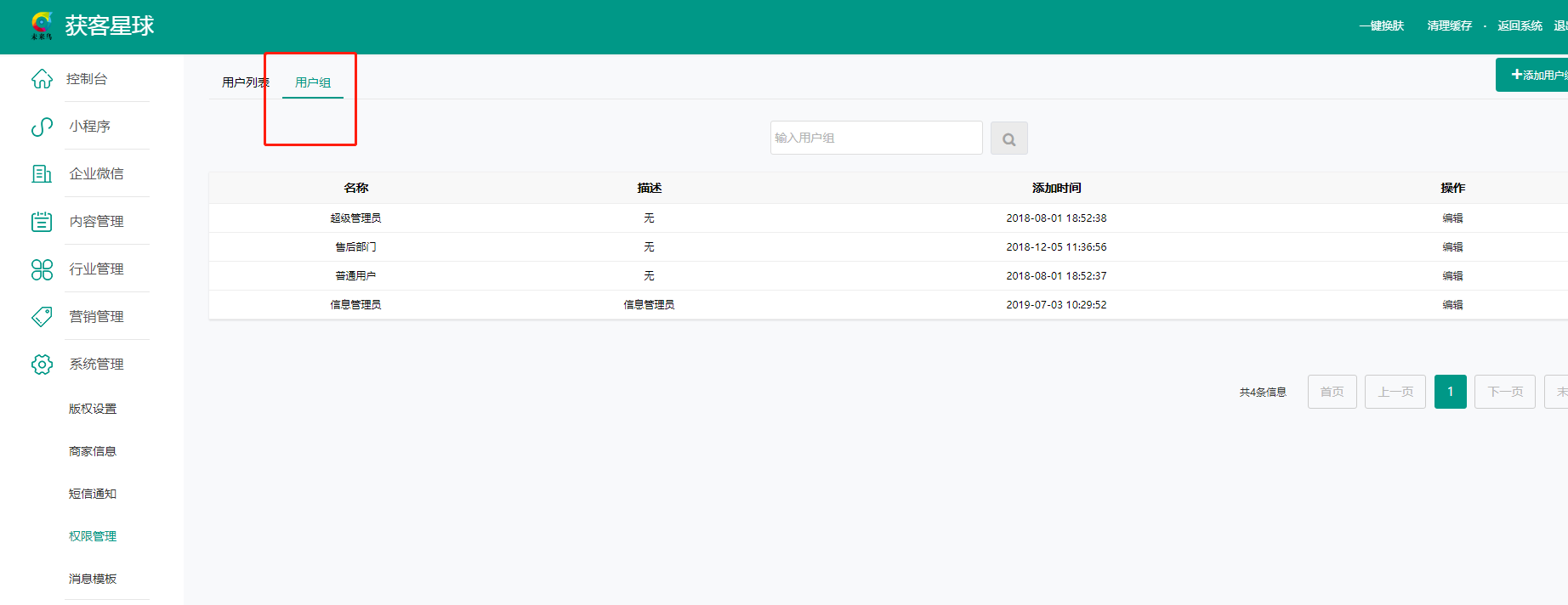Viewport: 1568px width, 605px height.
Task: Switch to the 用户列表 tab
Action: (245, 82)
